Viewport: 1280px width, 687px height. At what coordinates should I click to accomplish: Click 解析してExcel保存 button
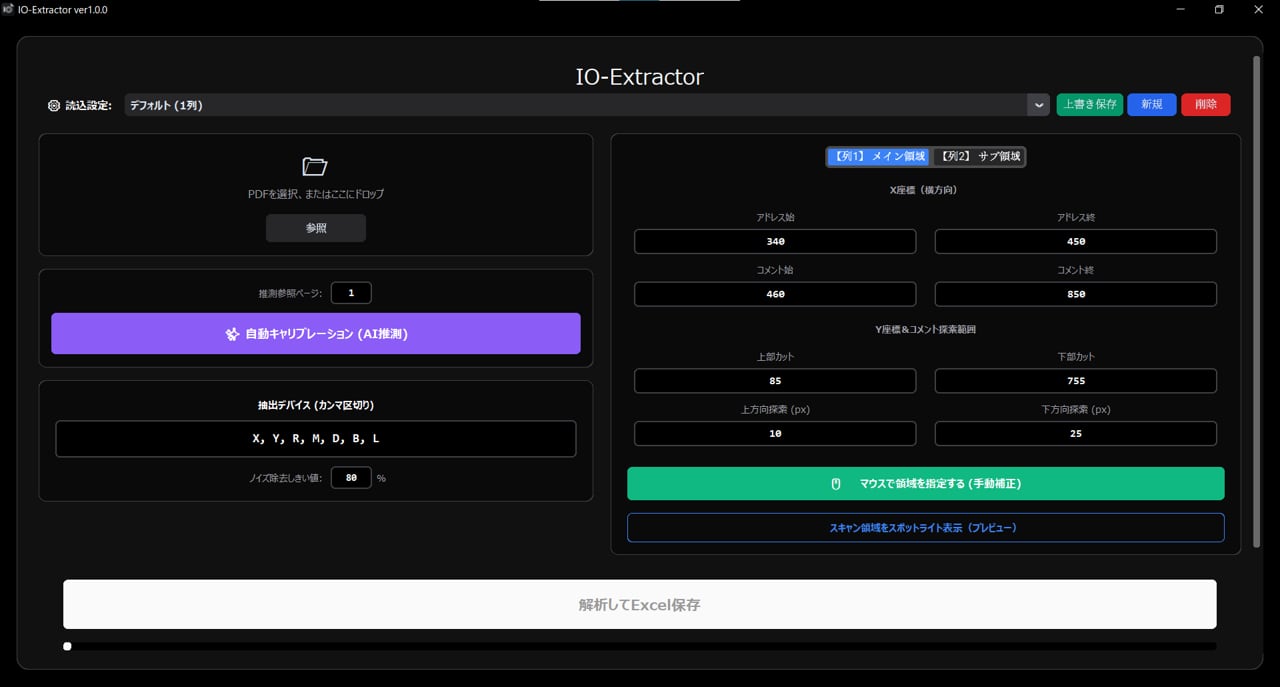[639, 605]
